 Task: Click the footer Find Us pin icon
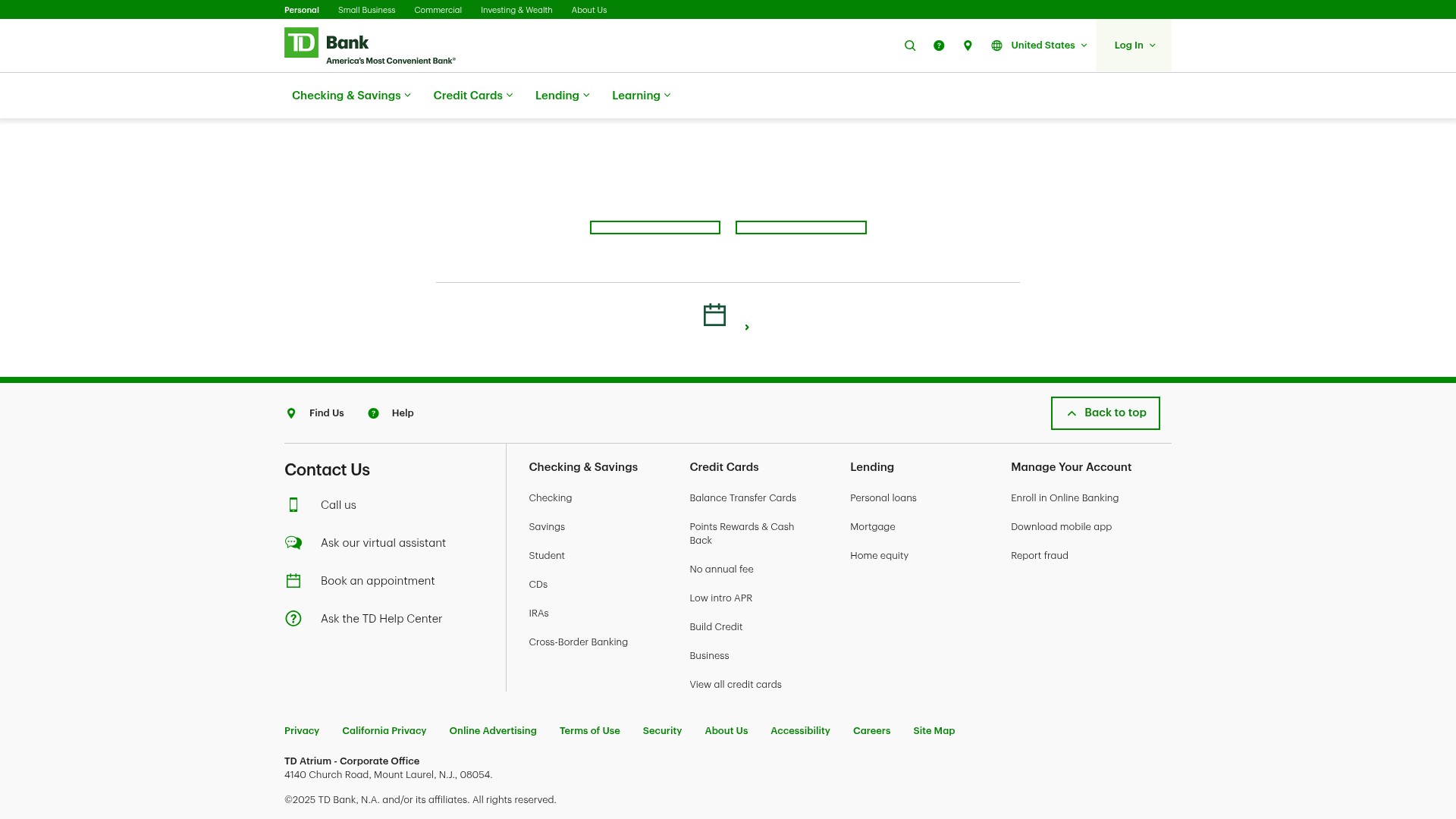click(291, 413)
